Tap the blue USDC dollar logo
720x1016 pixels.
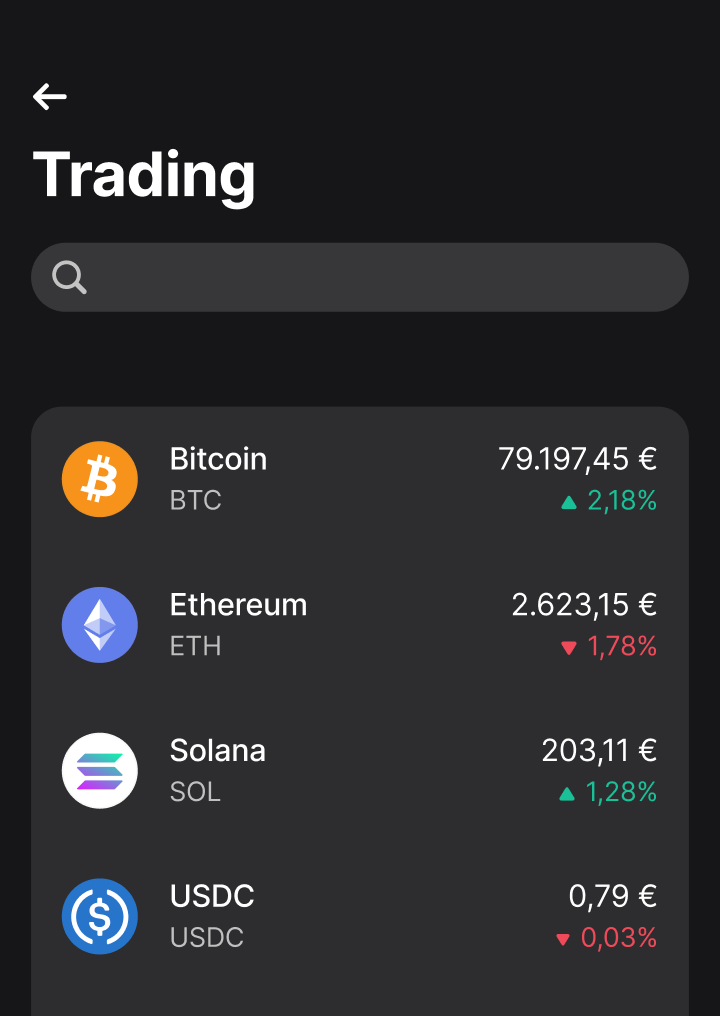pos(100,916)
